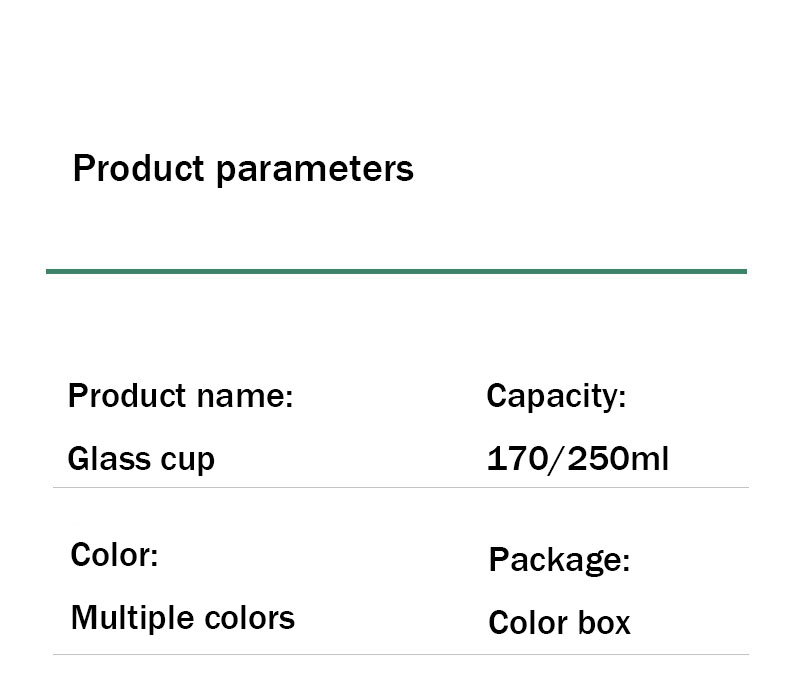Select the Color box text
The image size is (790, 689).
tap(559, 623)
